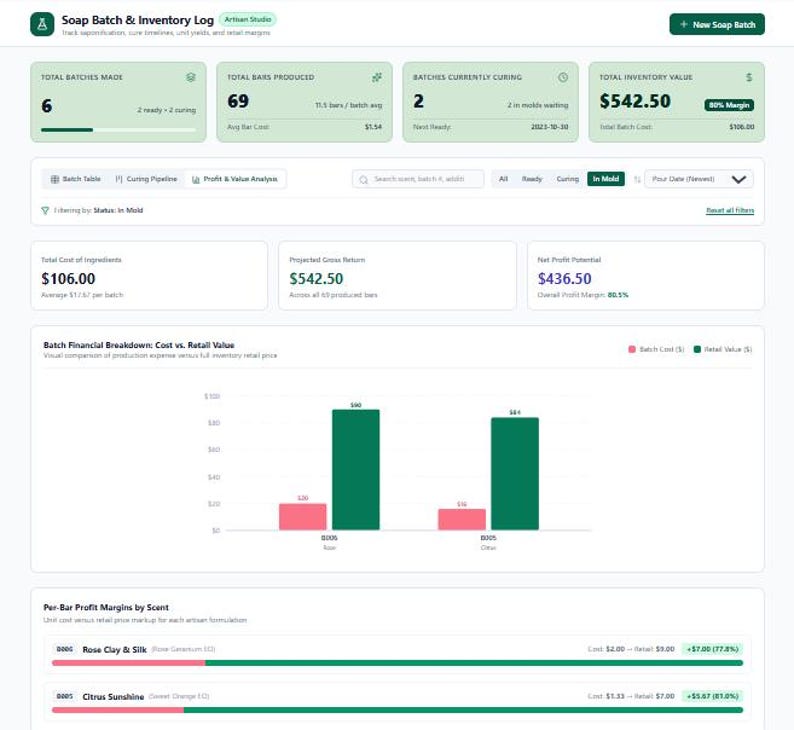Viewport: 794px width, 730px height.
Task: Click the Soap Batch & Inventory Log title
Action: 137,20
